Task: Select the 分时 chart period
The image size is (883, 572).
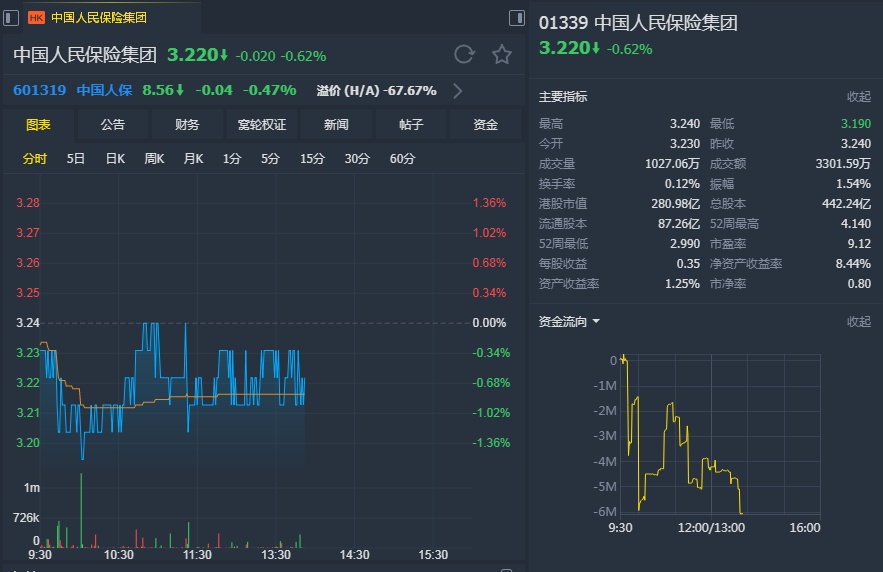Action: click(34, 159)
